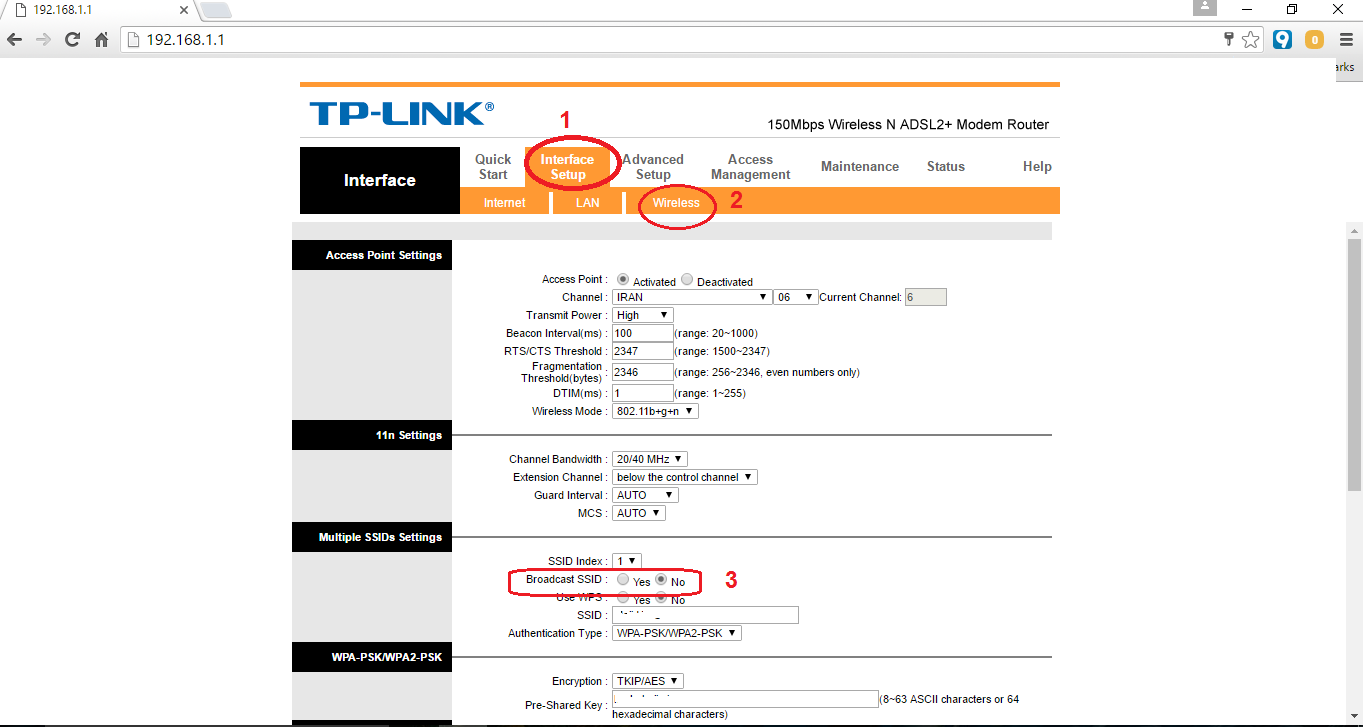Viewport: 1363px width, 727px height.
Task: Go to the Maintenance tab
Action: (860, 167)
